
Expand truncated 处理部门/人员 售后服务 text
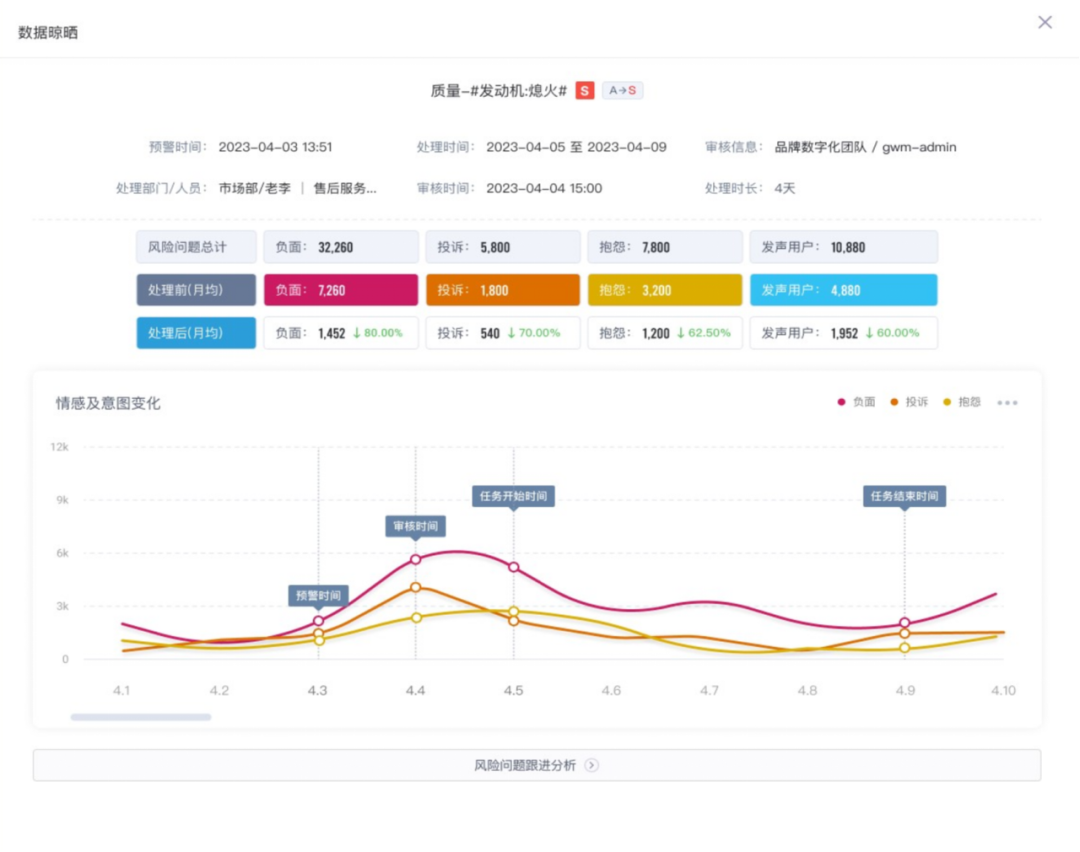tap(345, 188)
